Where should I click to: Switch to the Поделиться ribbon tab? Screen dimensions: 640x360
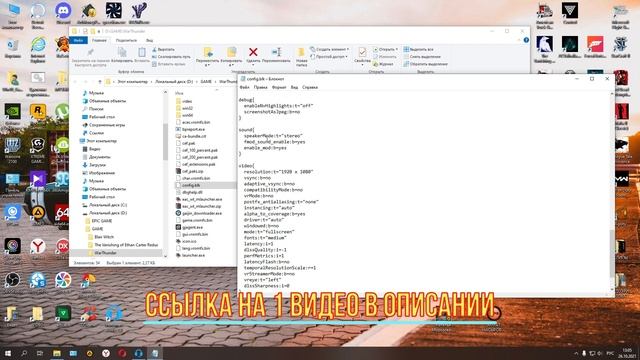[126, 40]
